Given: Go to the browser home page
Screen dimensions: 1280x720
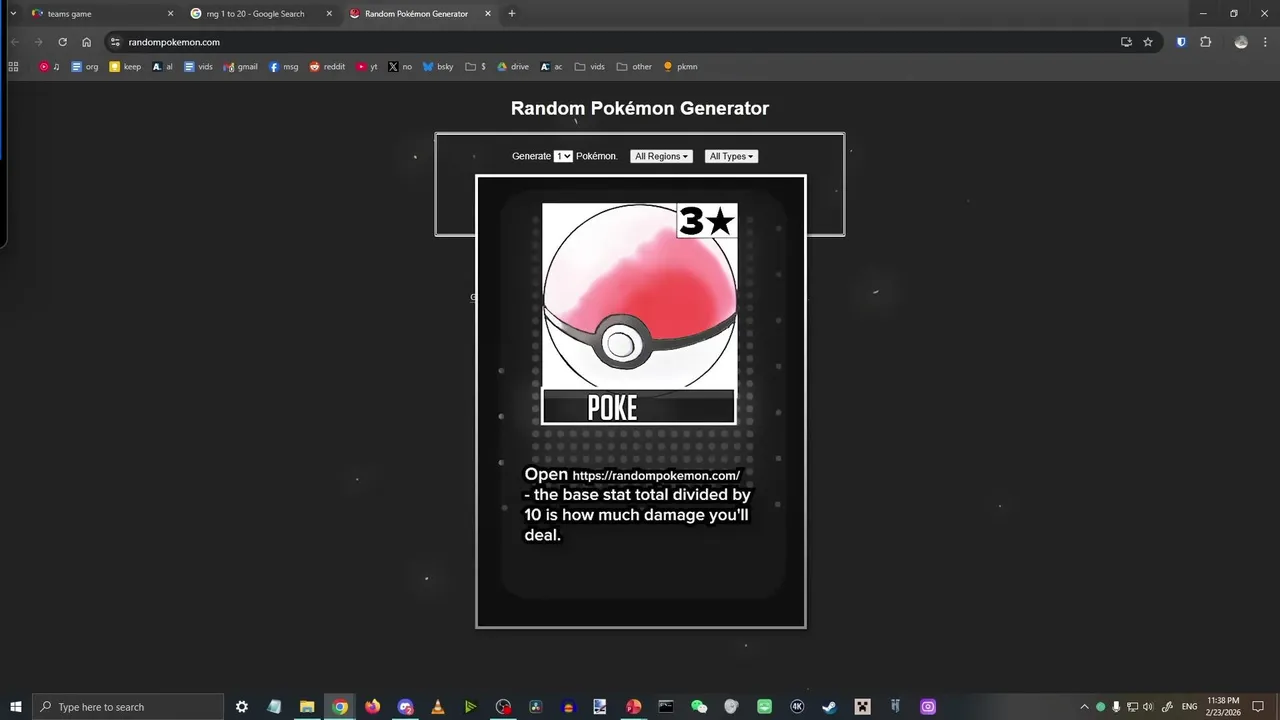Looking at the screenshot, I should (x=87, y=42).
